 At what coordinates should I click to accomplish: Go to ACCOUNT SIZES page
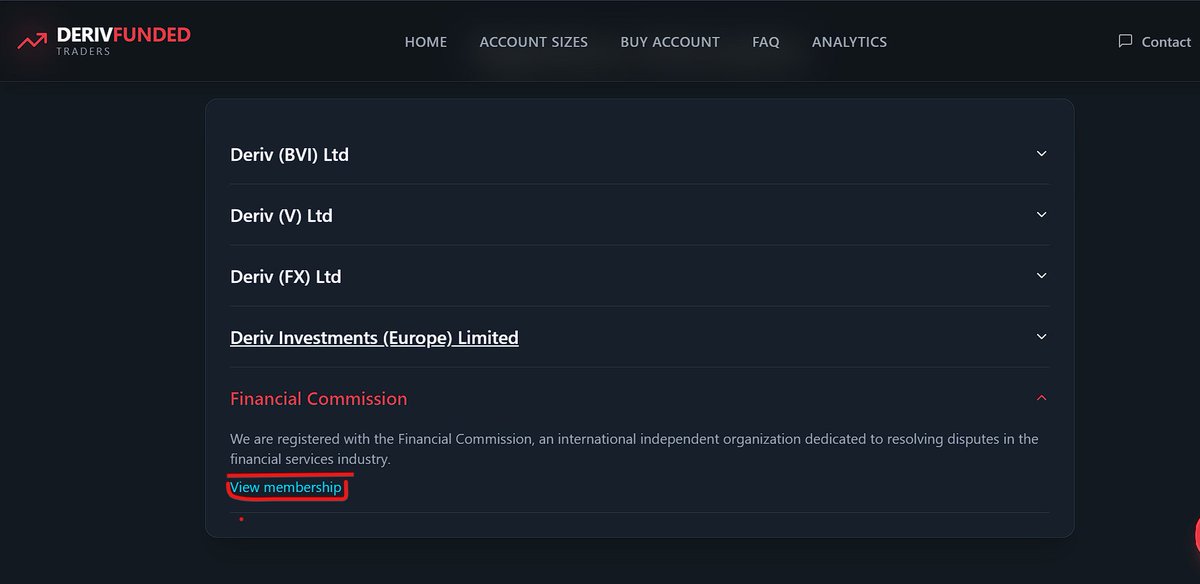534,42
